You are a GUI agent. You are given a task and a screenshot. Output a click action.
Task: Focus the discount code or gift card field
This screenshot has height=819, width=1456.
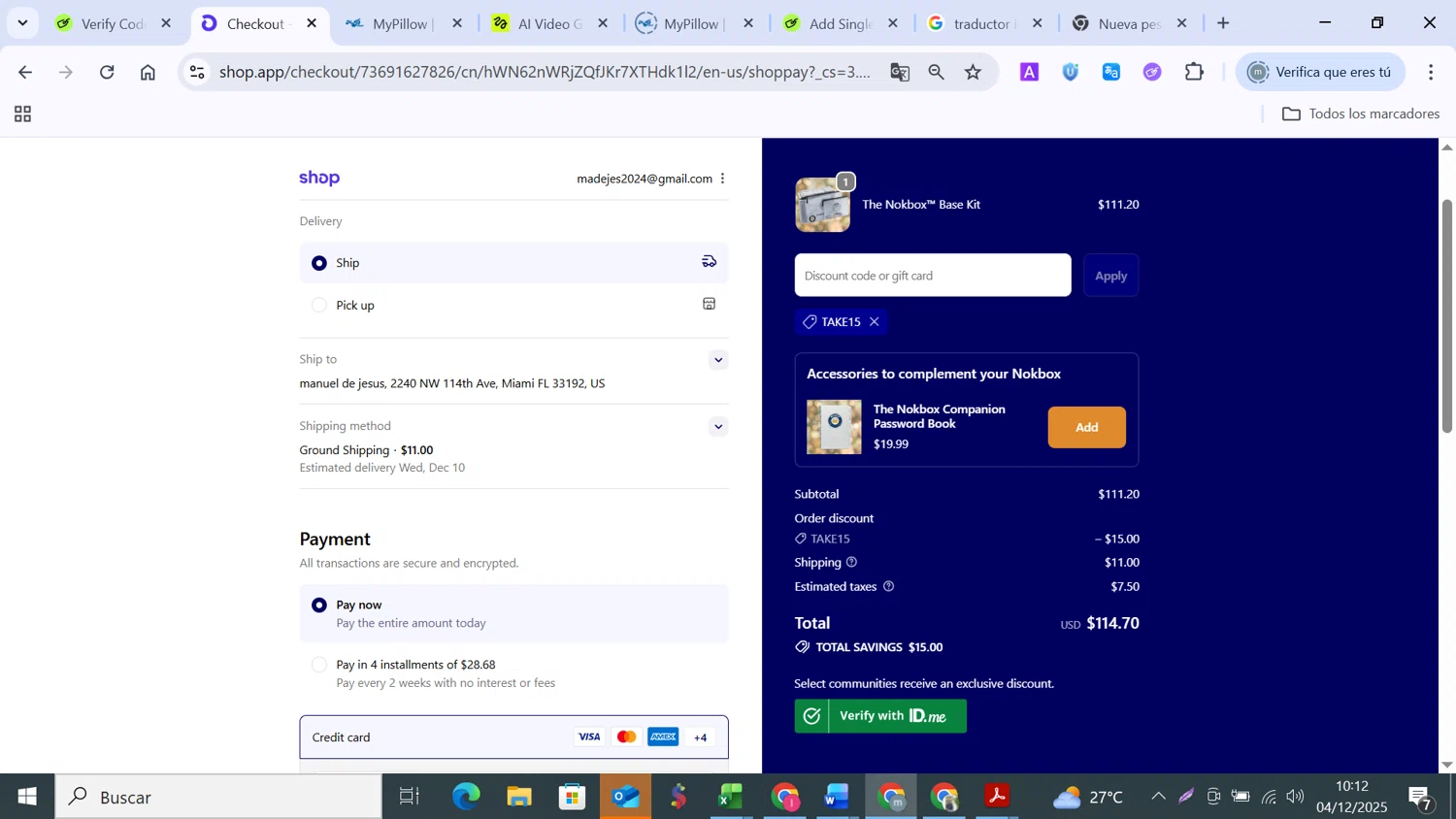[x=933, y=276]
